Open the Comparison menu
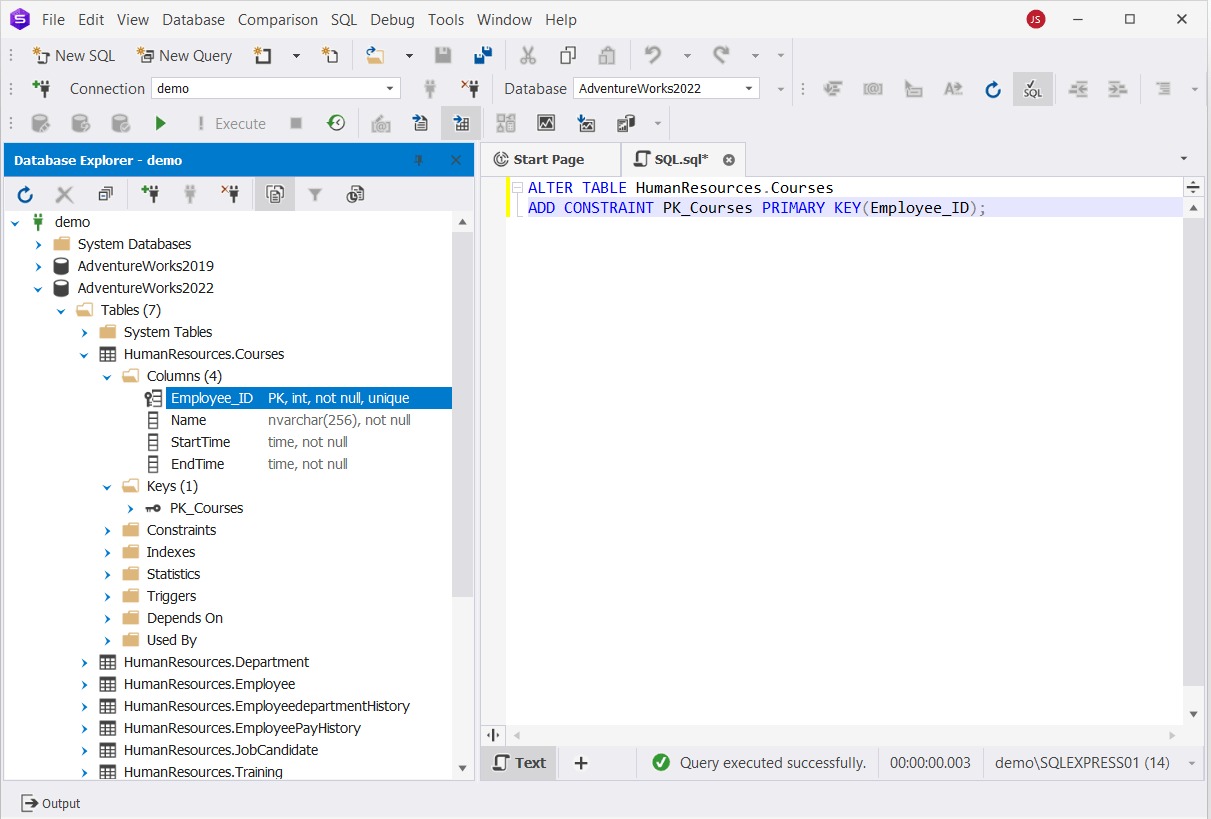This screenshot has width=1211, height=819. point(278,19)
